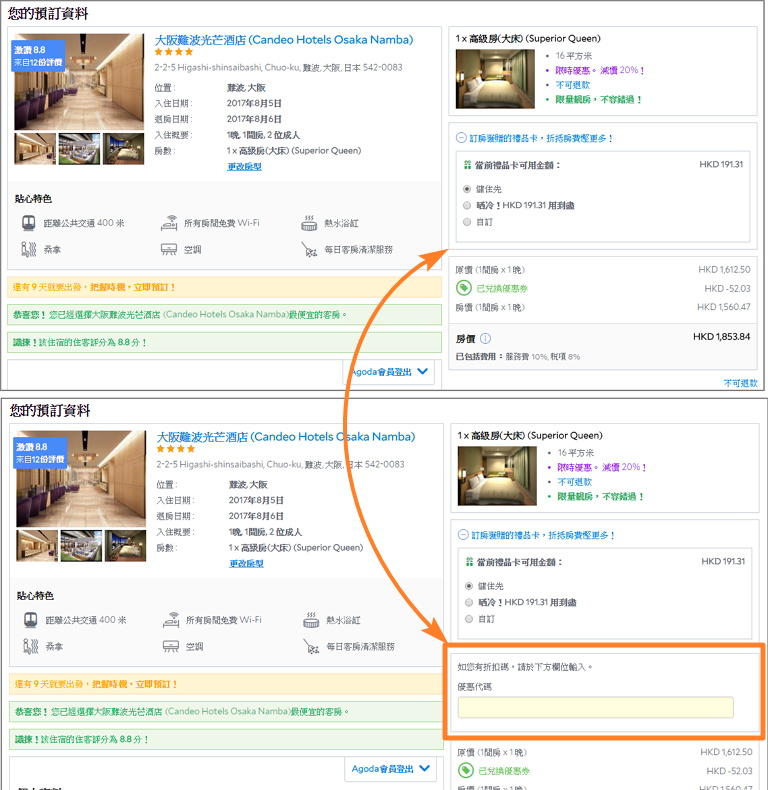Click the Wi-Fi router icon in upper panel
Screen dimensions: 768x790
click(x=169, y=224)
